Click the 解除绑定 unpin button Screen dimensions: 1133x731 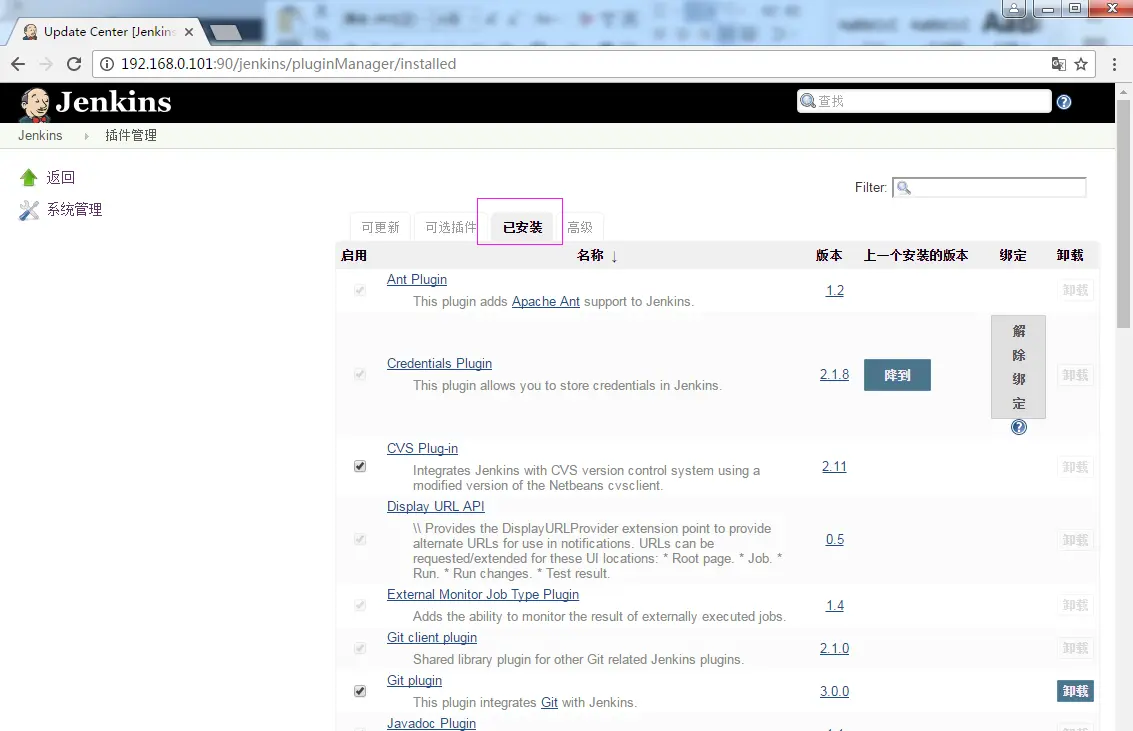[x=1018, y=367]
